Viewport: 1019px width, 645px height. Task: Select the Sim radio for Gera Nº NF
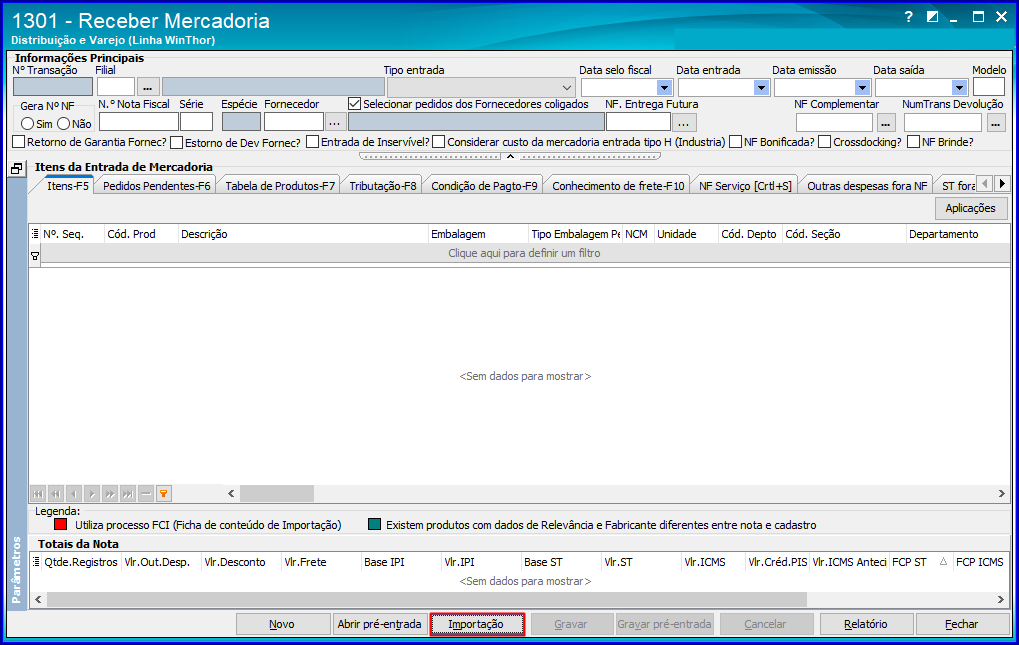(27, 123)
